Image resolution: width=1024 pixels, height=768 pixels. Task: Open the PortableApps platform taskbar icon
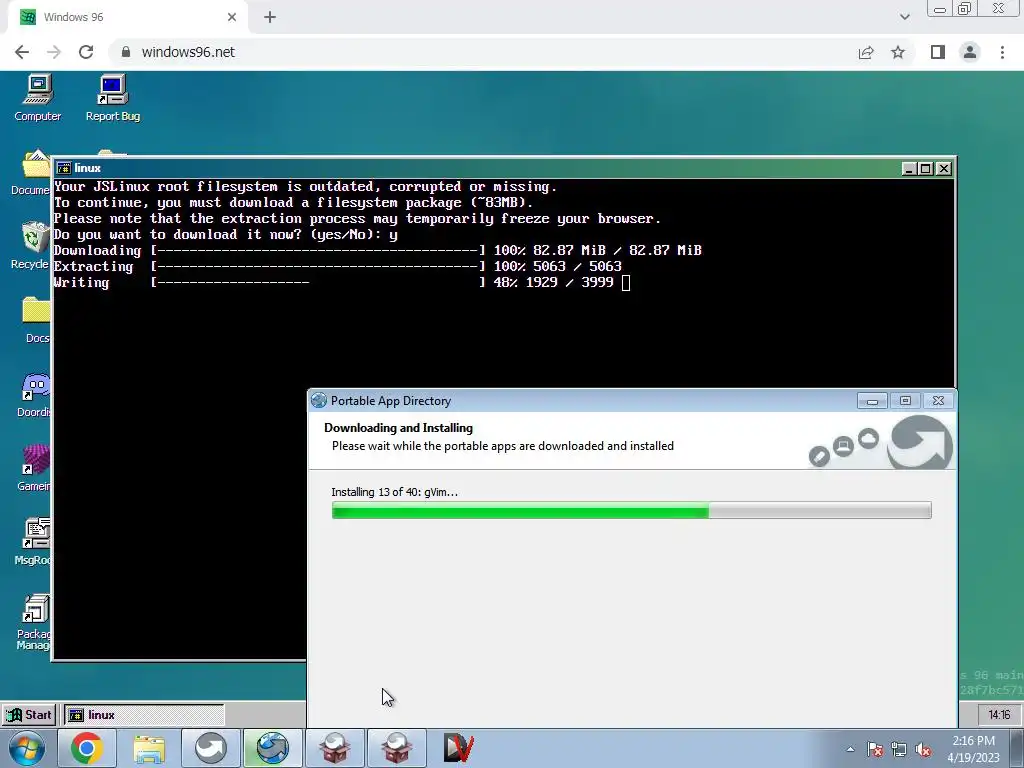[x=210, y=748]
